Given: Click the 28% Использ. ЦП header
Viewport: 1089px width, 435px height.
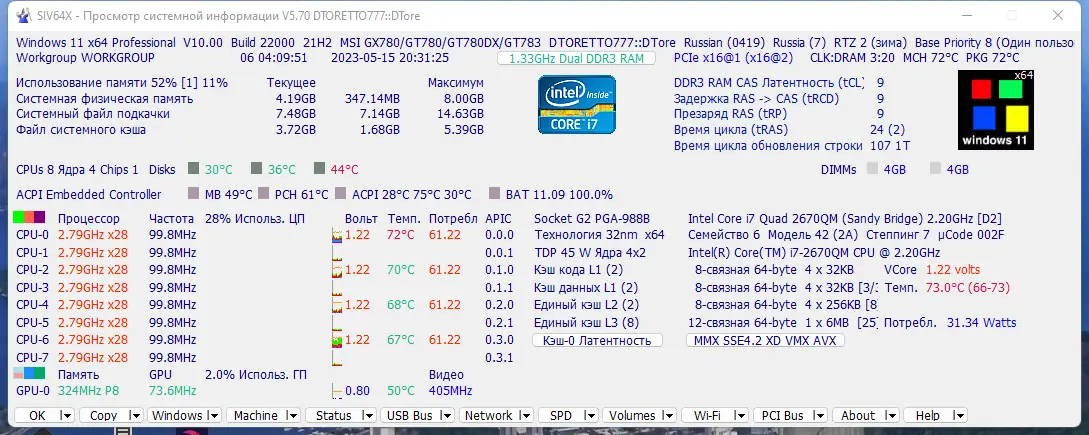Looking at the screenshot, I should pyautogui.click(x=255, y=218).
